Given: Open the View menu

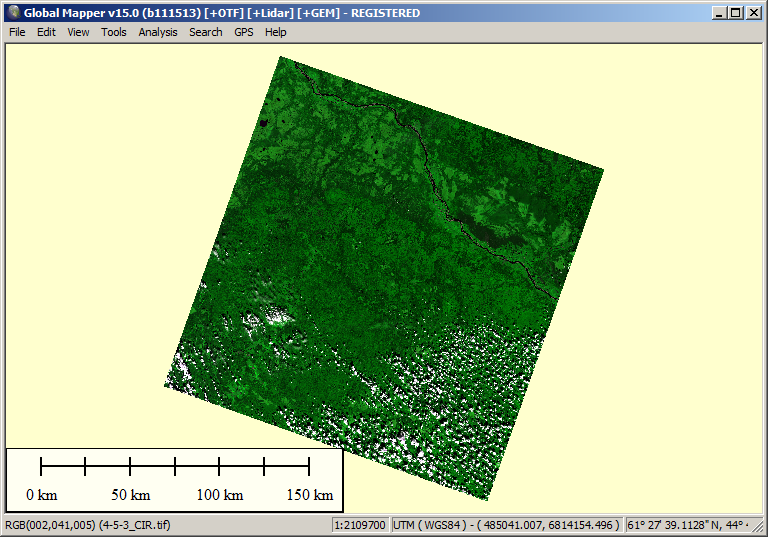Looking at the screenshot, I should click(78, 32).
